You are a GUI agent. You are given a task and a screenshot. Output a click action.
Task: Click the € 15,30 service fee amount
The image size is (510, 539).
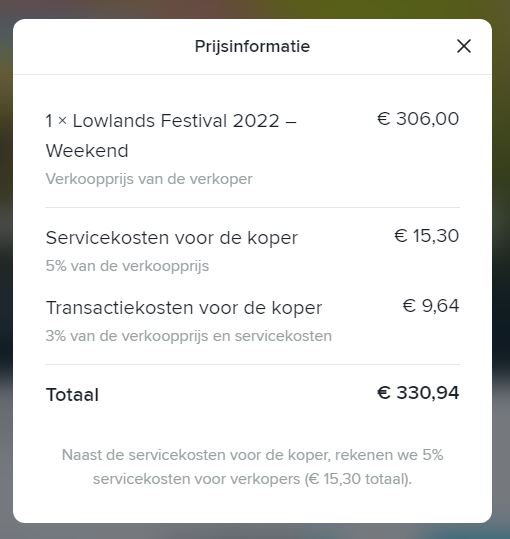point(426,236)
